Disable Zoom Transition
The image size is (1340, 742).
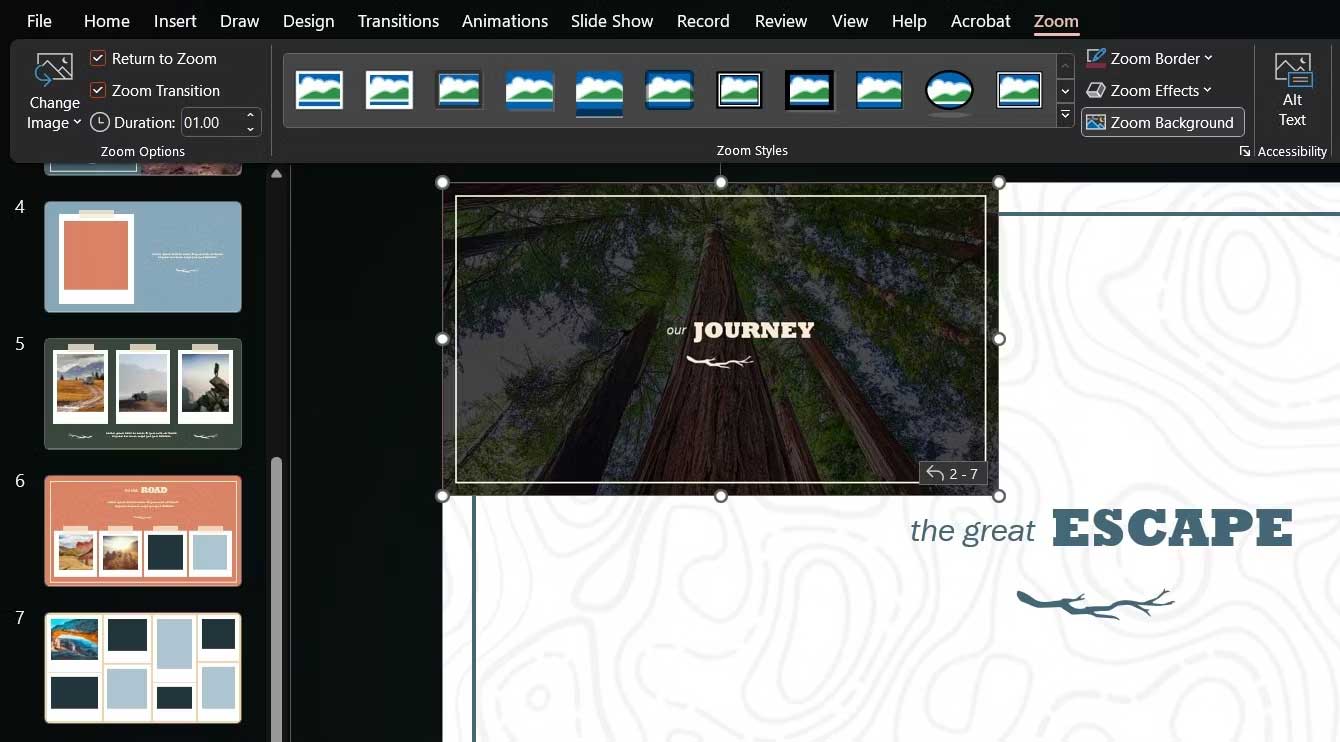(x=97, y=90)
